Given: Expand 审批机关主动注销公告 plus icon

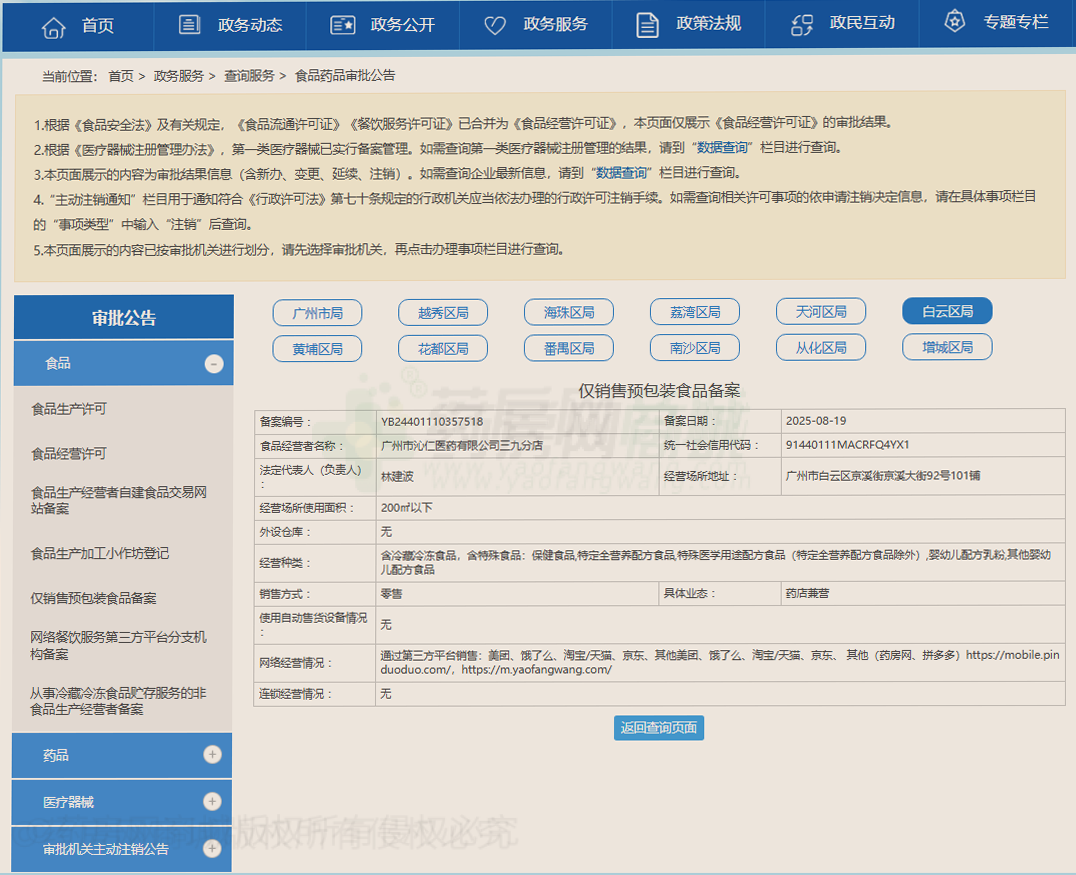Looking at the screenshot, I should [x=212, y=848].
